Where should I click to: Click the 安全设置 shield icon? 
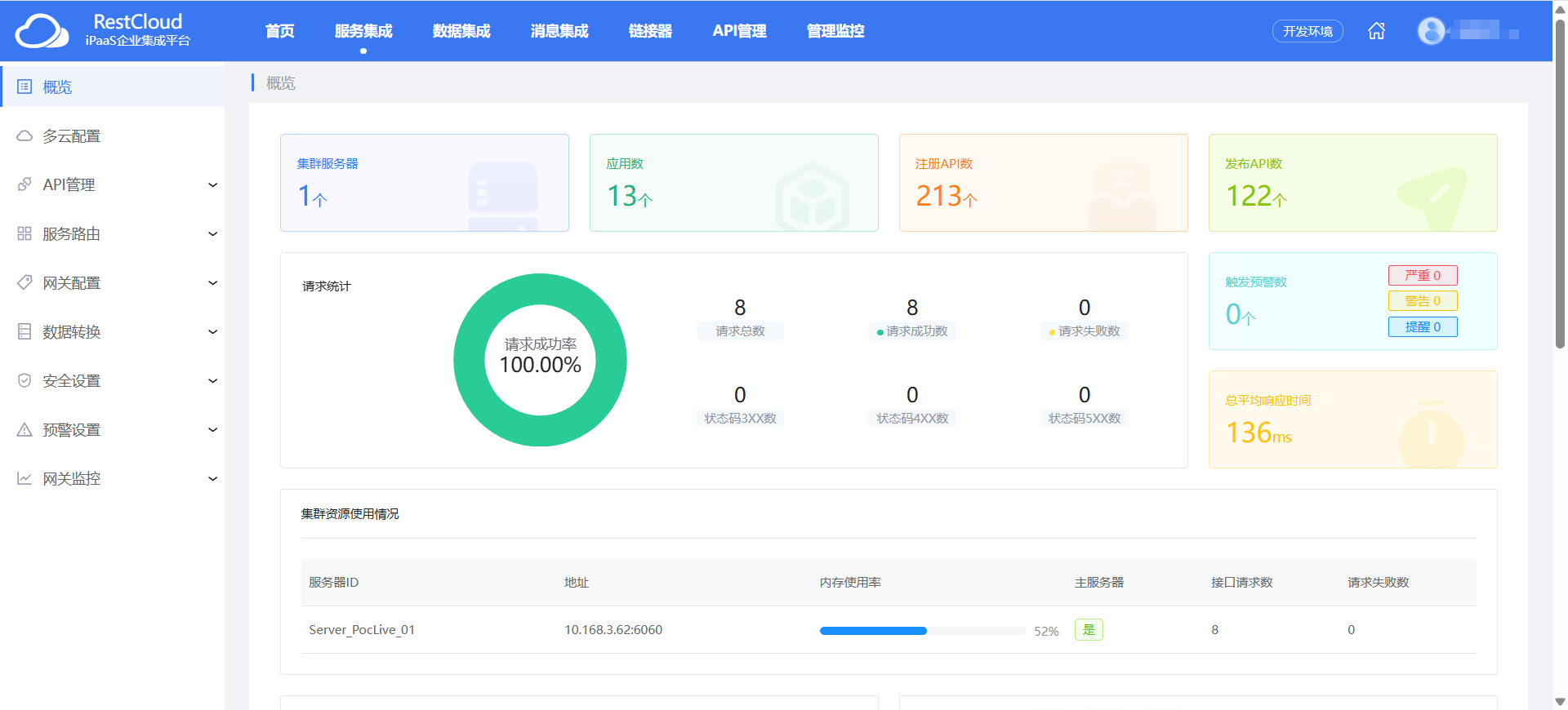click(x=24, y=380)
